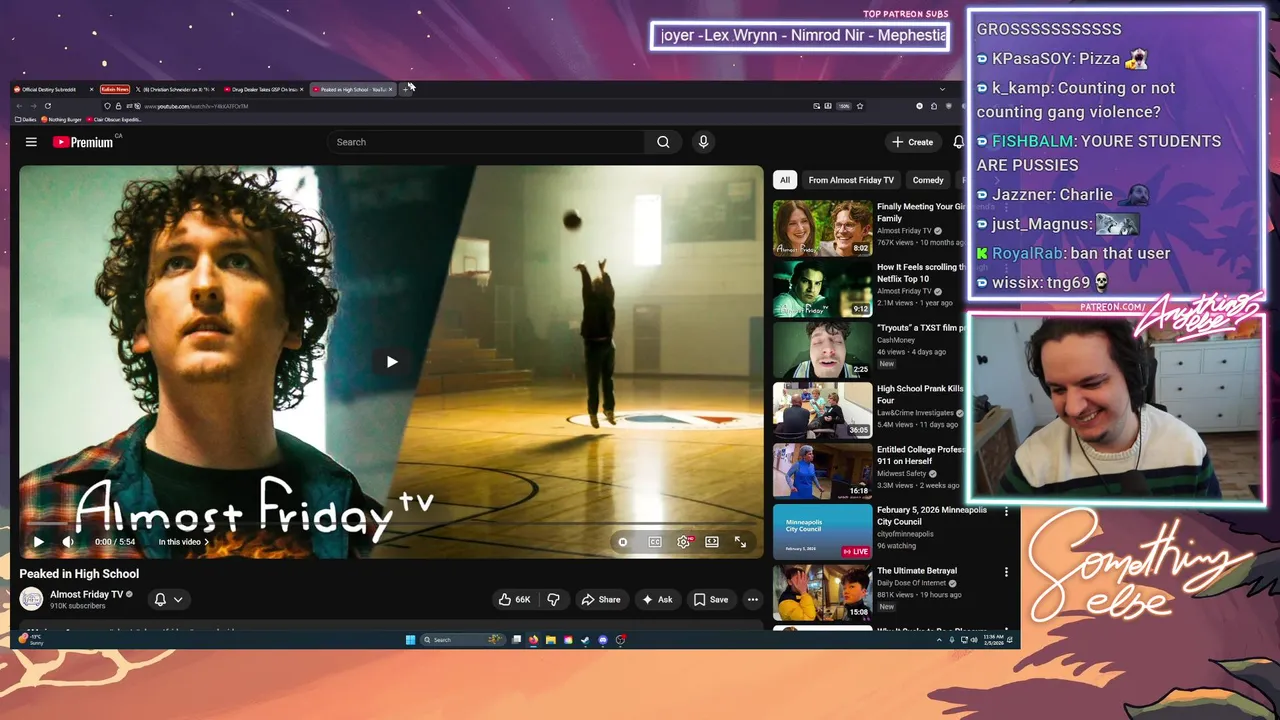Switch to 'Official Destiny Subreddit' browser tab
Screen dimensions: 1280x720
(x=54, y=89)
